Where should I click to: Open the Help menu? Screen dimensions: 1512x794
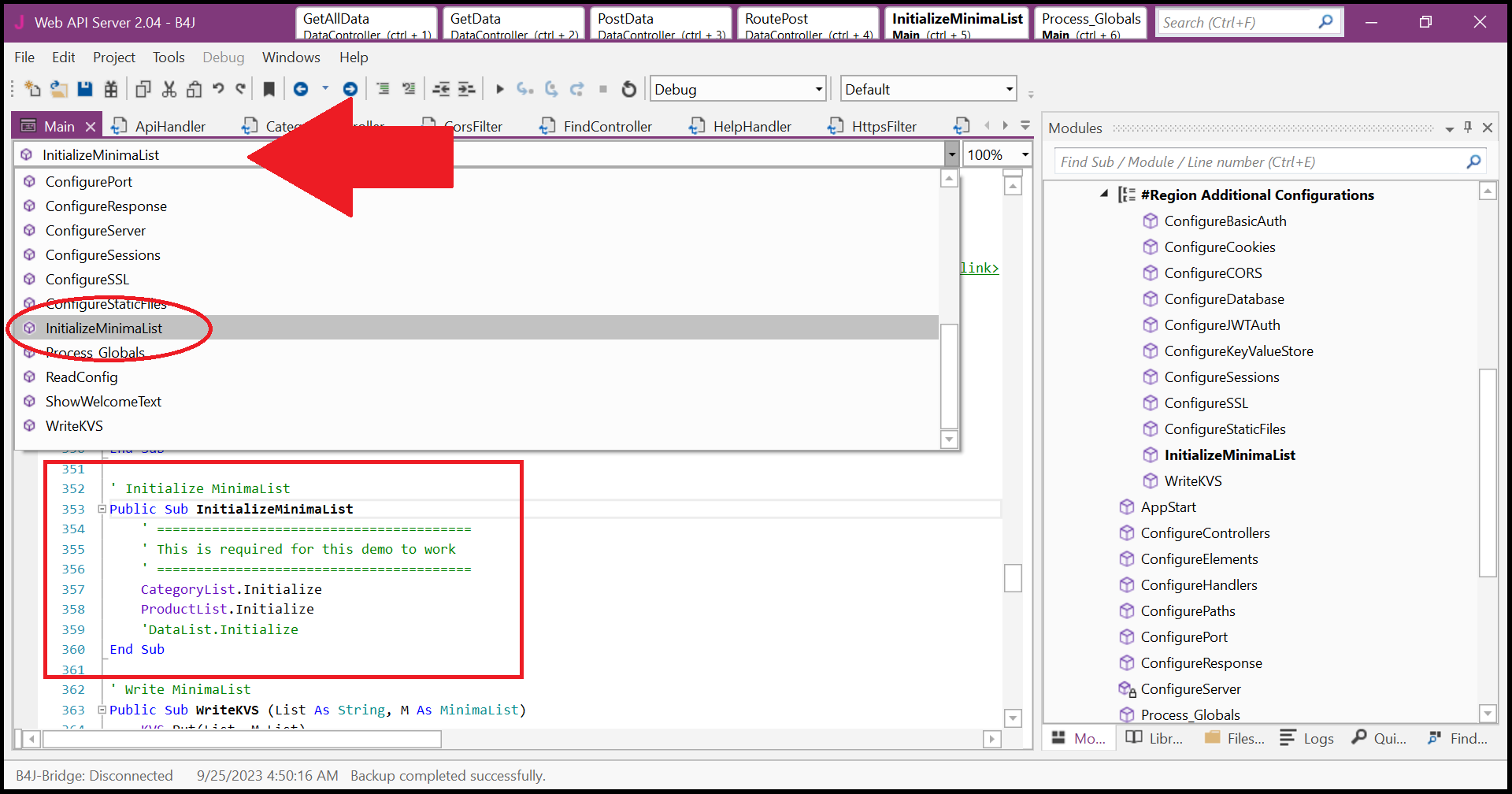coord(354,57)
